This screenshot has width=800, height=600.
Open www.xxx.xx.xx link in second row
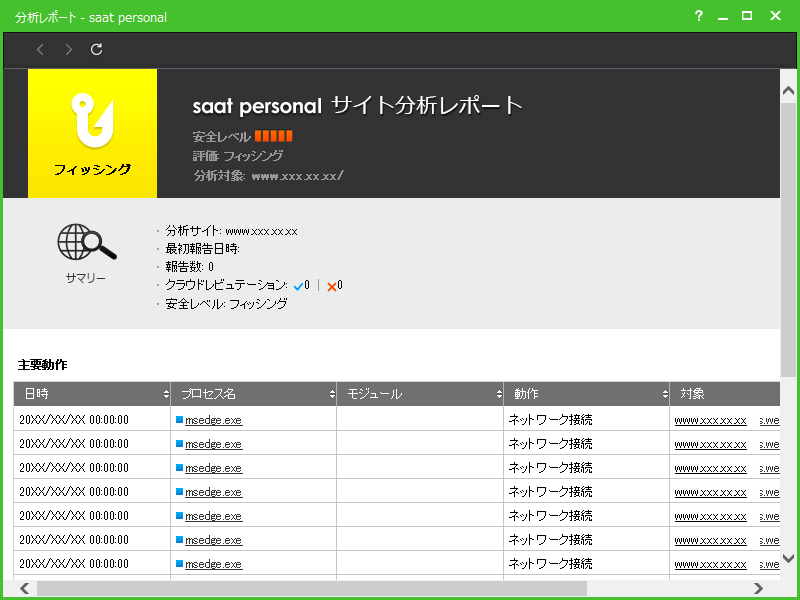click(710, 445)
